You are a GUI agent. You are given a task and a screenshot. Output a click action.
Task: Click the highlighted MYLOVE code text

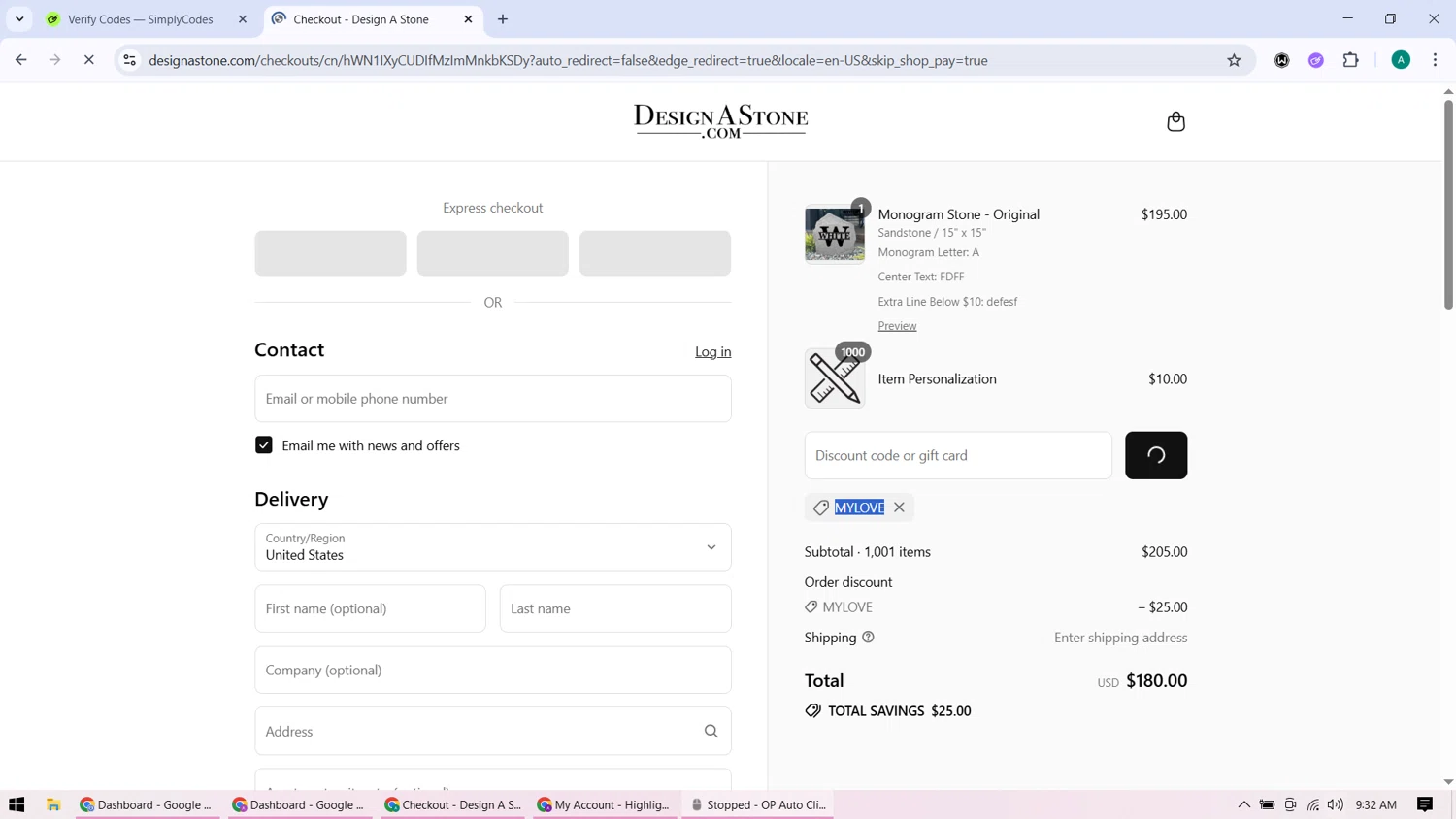859,508
